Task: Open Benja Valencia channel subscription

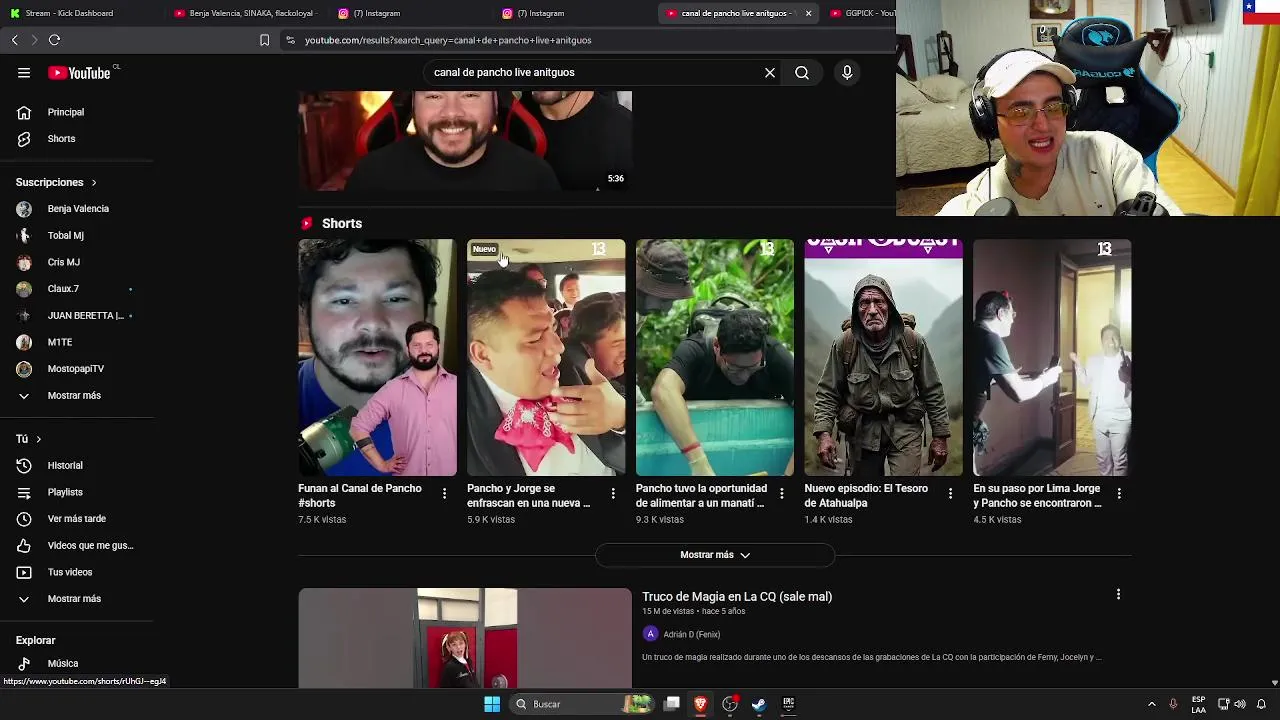Action: click(77, 209)
